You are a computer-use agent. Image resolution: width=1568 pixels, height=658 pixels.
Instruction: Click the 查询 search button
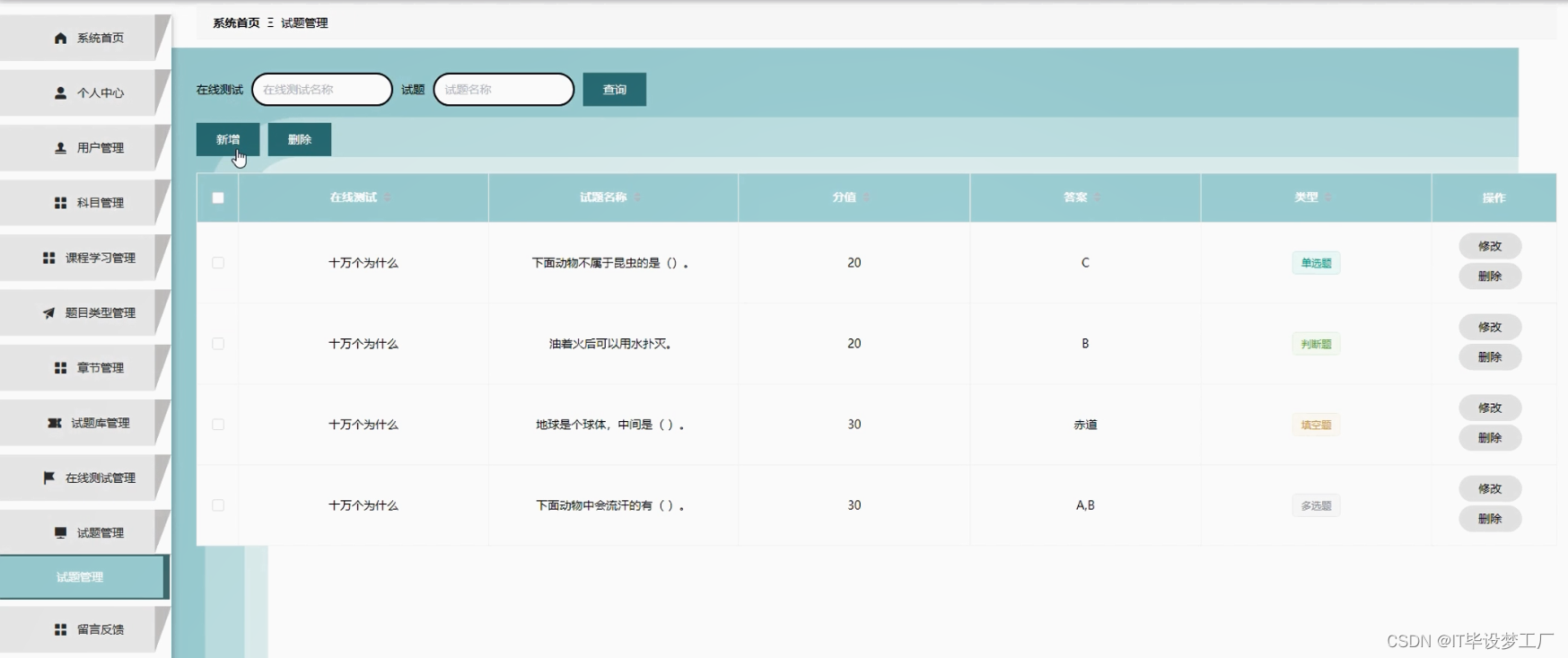(615, 90)
